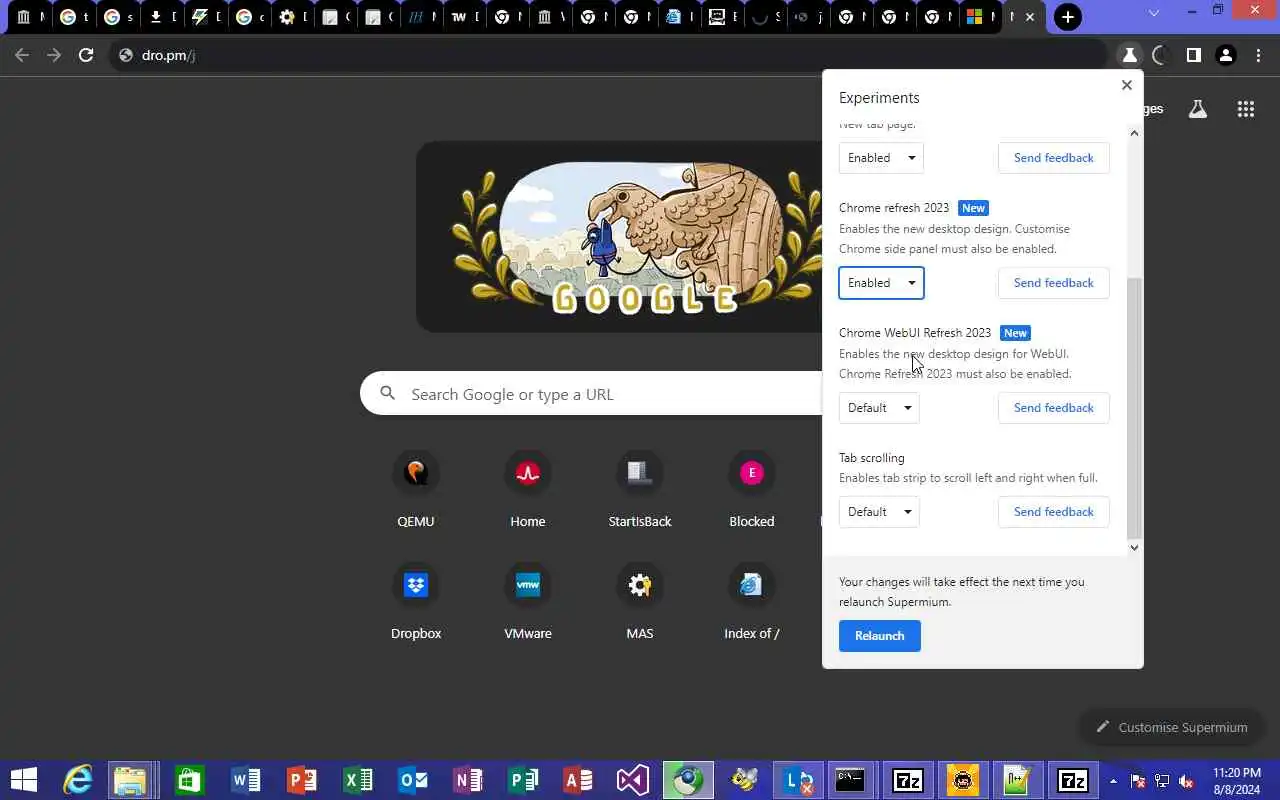Open the StartIsBack shortcut
Viewport: 1280px width, 800px height.
(x=640, y=490)
